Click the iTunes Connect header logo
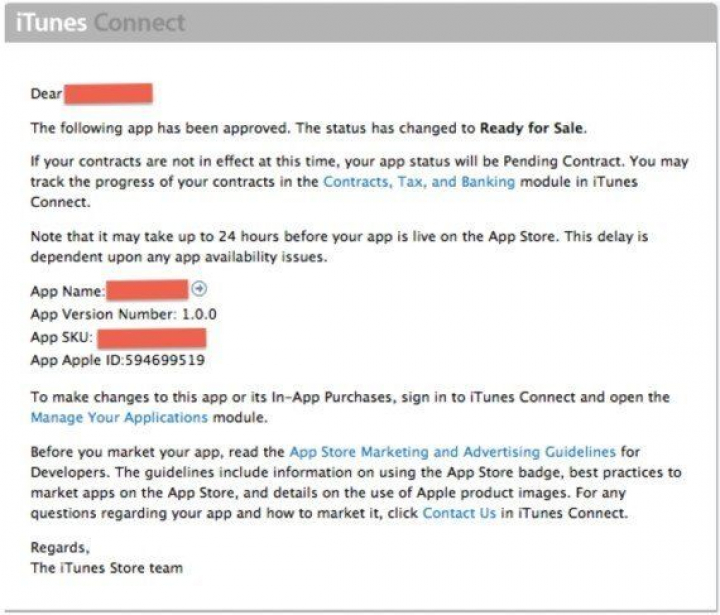This screenshot has width=720, height=615. (x=100, y=22)
